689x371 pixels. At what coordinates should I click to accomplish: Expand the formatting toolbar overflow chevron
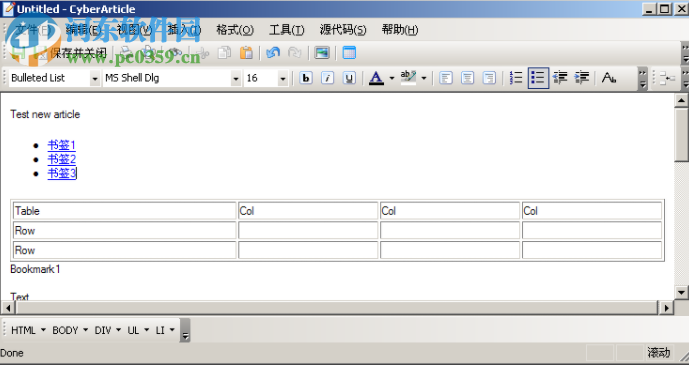pyautogui.click(x=643, y=78)
